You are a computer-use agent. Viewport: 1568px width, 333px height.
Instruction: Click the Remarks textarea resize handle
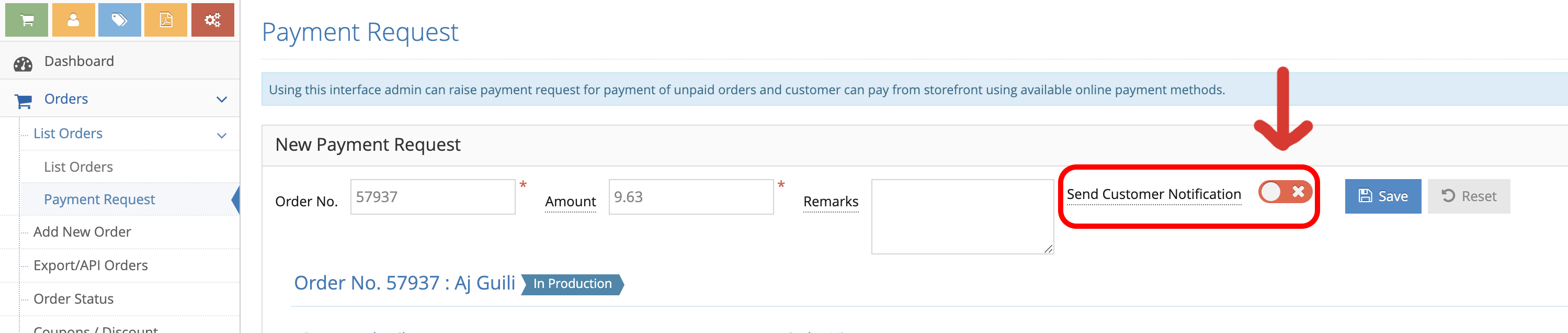pyautogui.click(x=1048, y=248)
